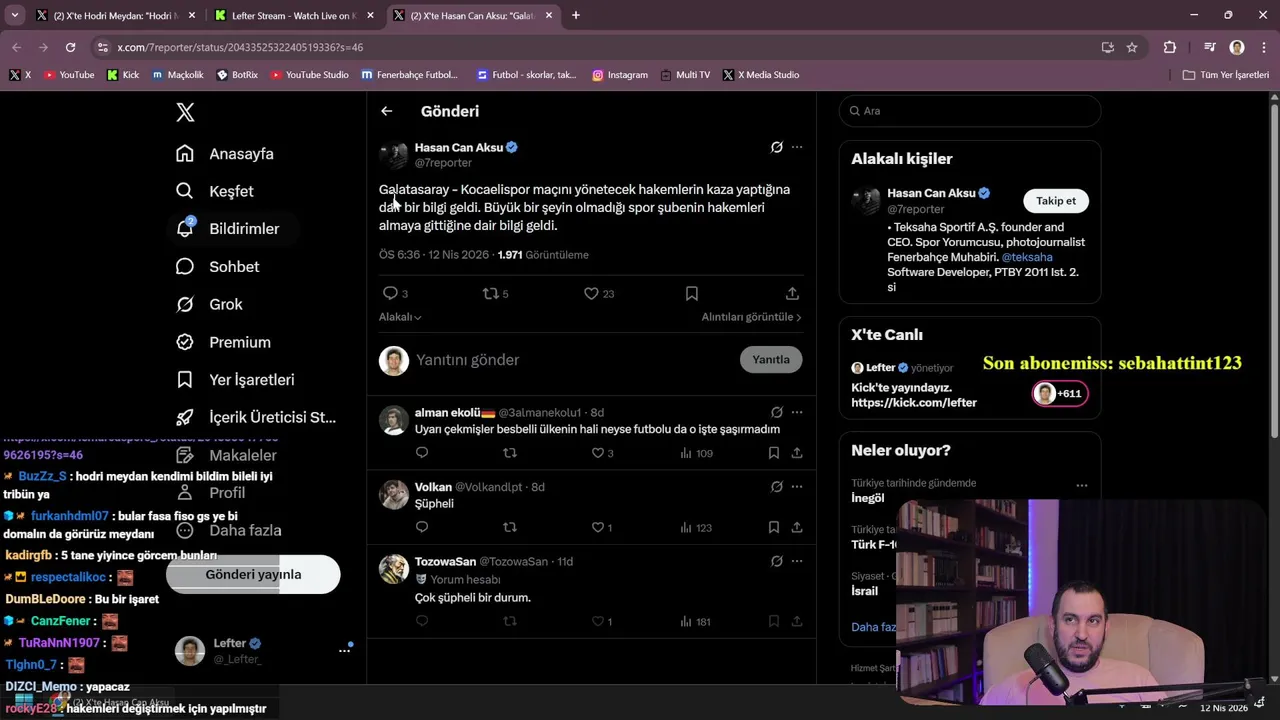The height and width of the screenshot is (720, 1280).
Task: Click Grok icon on TozowaSan's reply
Action: (x=776, y=561)
